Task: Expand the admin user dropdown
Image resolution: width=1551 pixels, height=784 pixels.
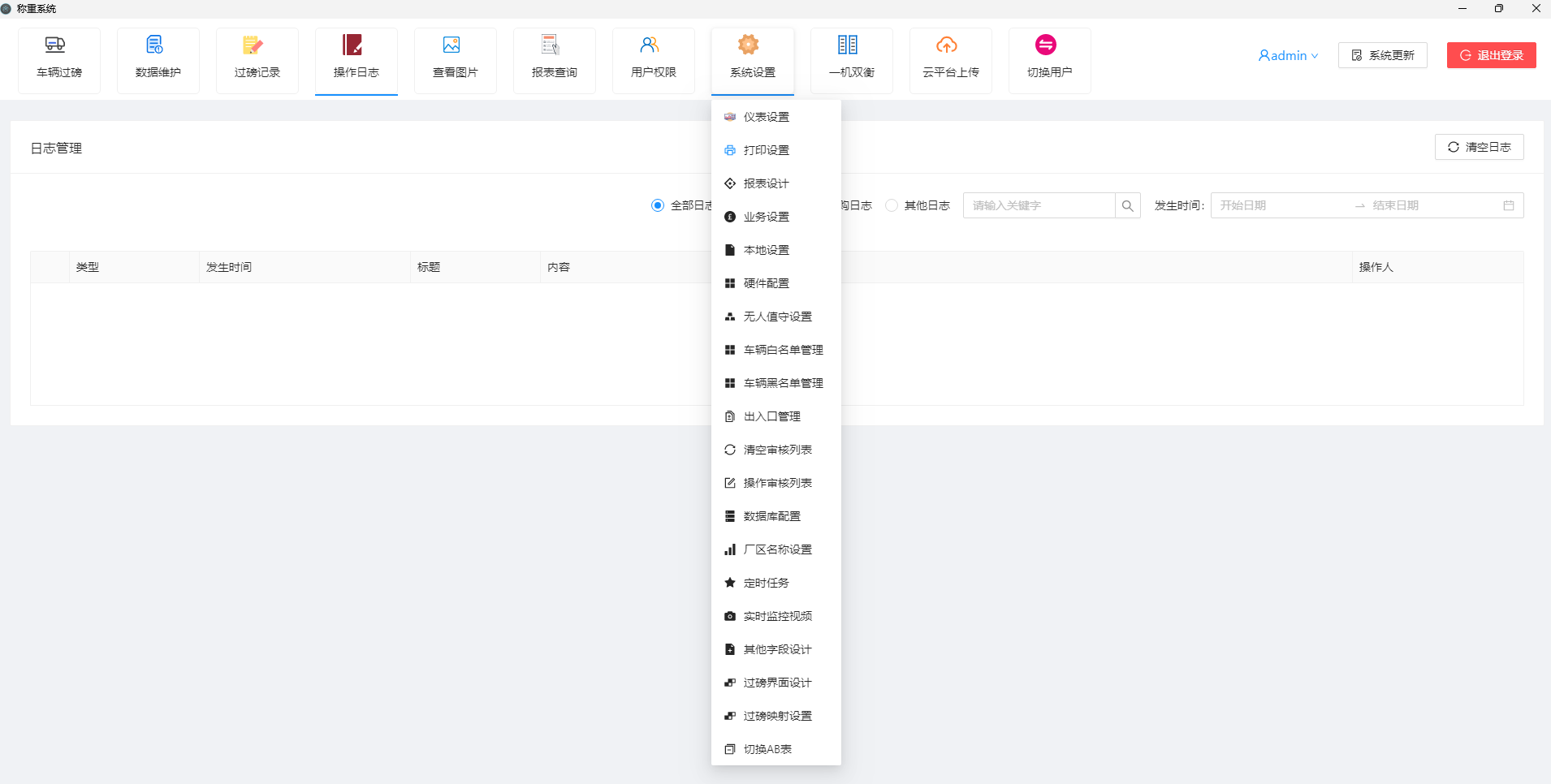Action: tap(1288, 55)
